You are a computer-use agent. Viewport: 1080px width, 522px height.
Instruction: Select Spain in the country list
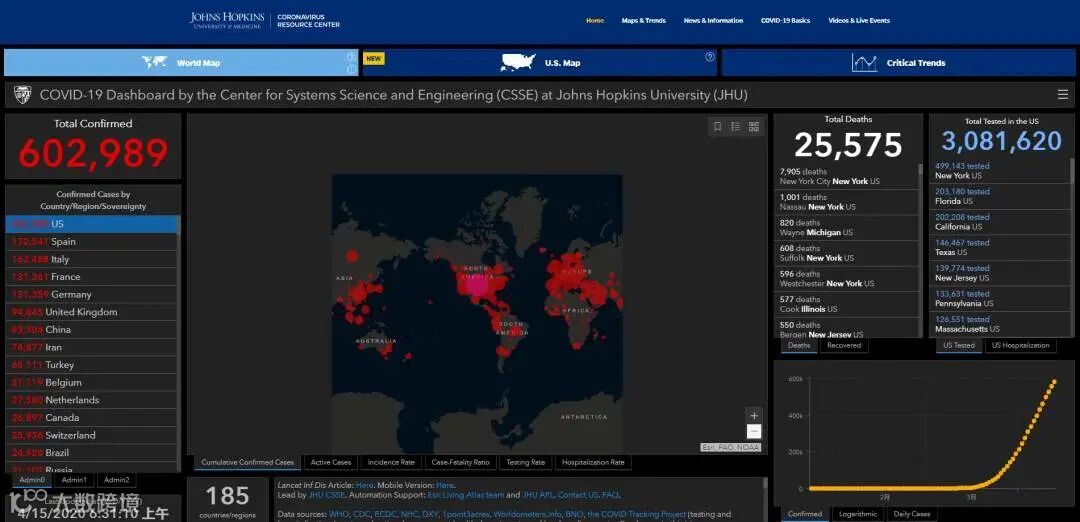(92, 242)
